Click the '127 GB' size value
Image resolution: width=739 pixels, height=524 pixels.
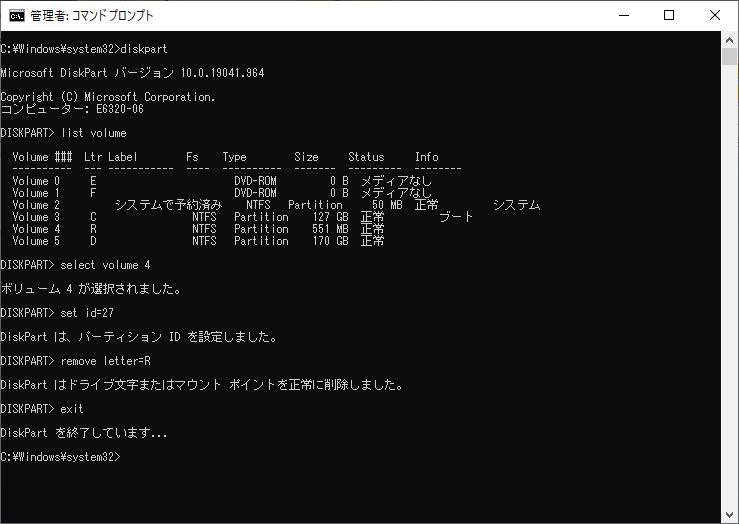click(x=330, y=217)
